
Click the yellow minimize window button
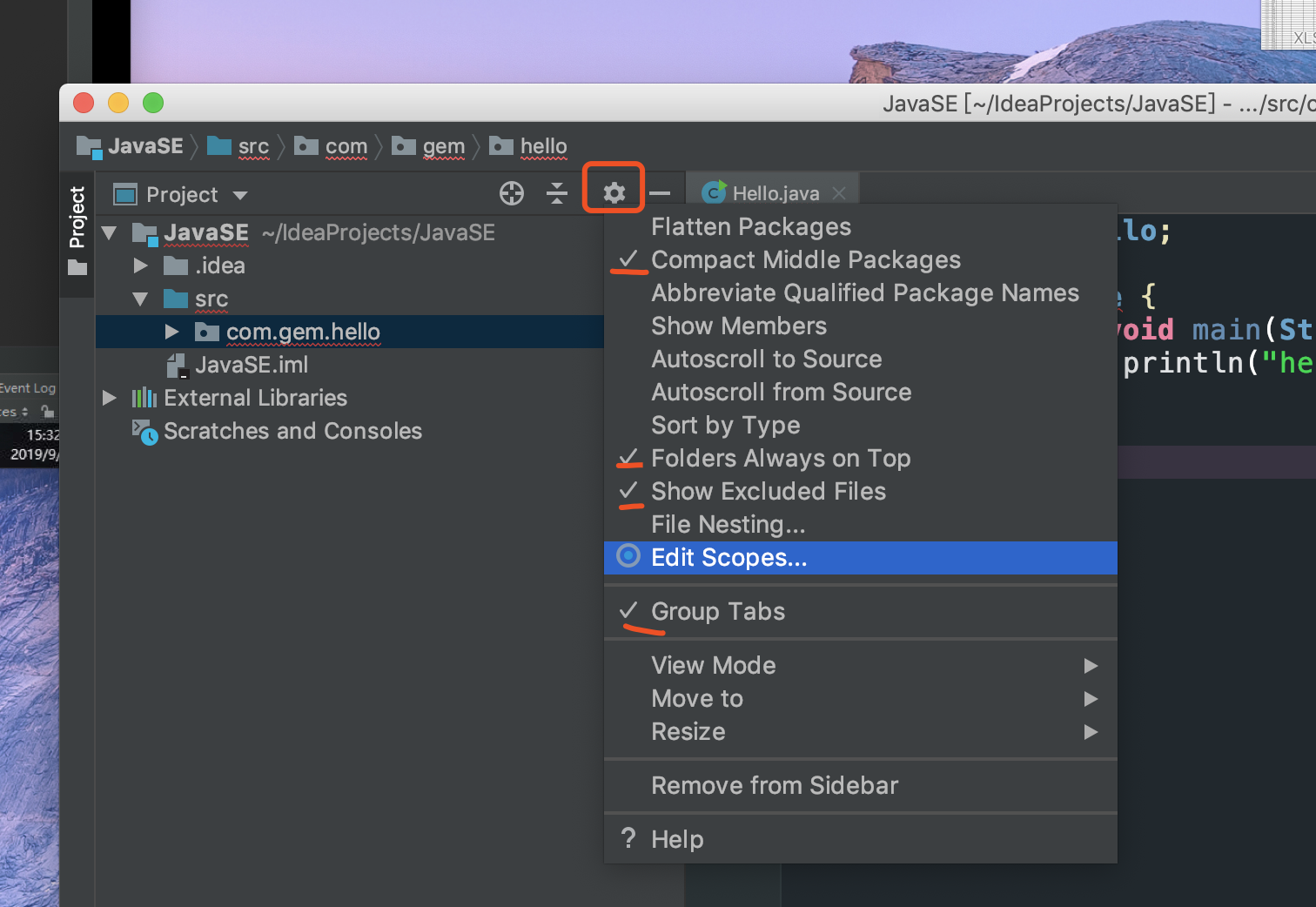tap(118, 103)
